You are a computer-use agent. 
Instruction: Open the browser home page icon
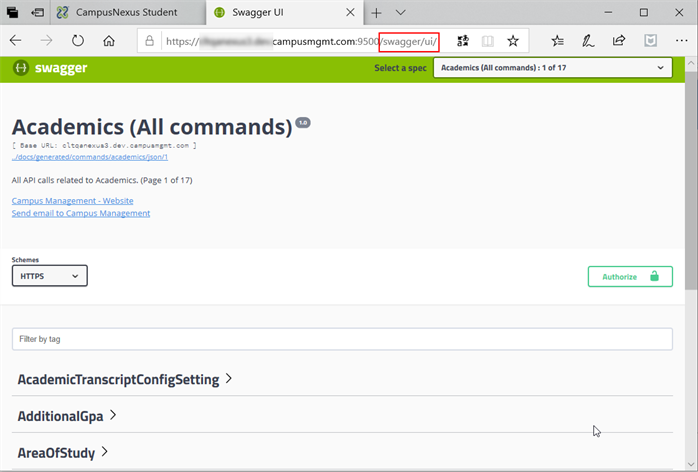tap(109, 41)
